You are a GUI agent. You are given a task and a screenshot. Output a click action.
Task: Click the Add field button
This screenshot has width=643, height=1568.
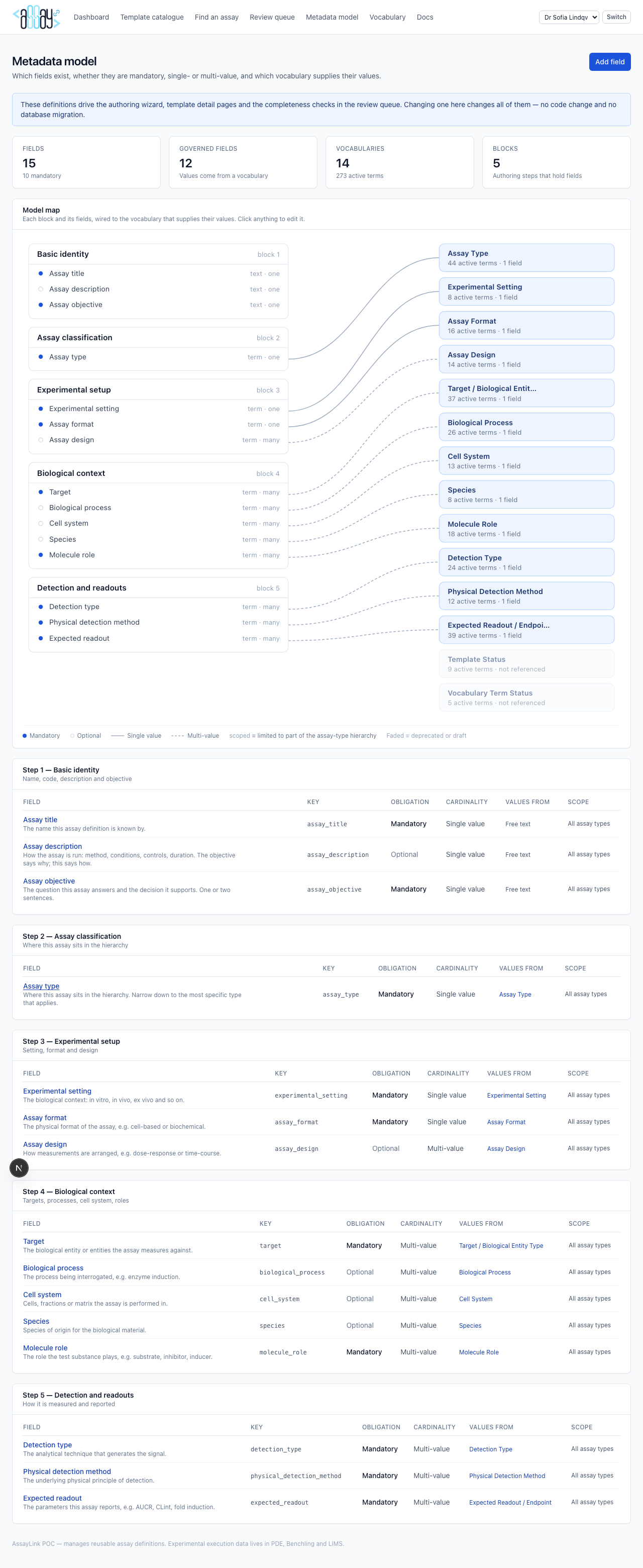[609, 61]
